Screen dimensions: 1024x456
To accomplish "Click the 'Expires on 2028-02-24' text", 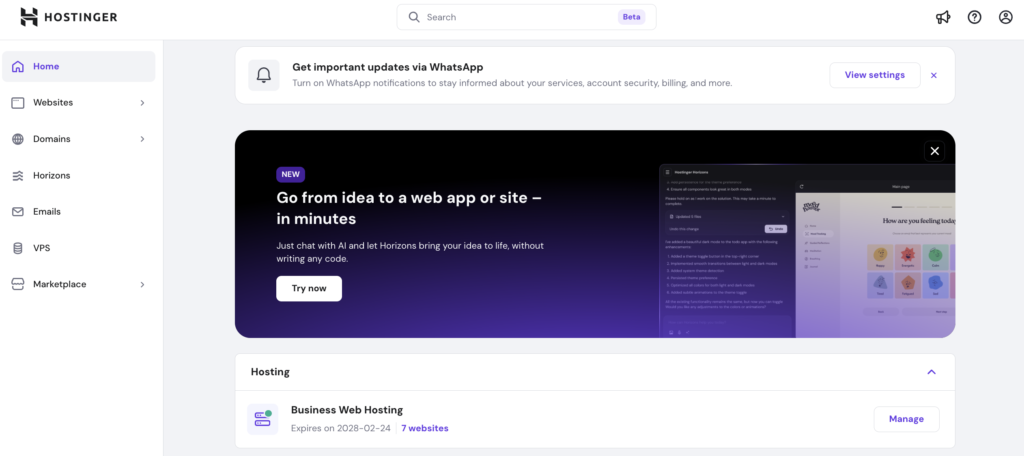I will [x=341, y=429].
